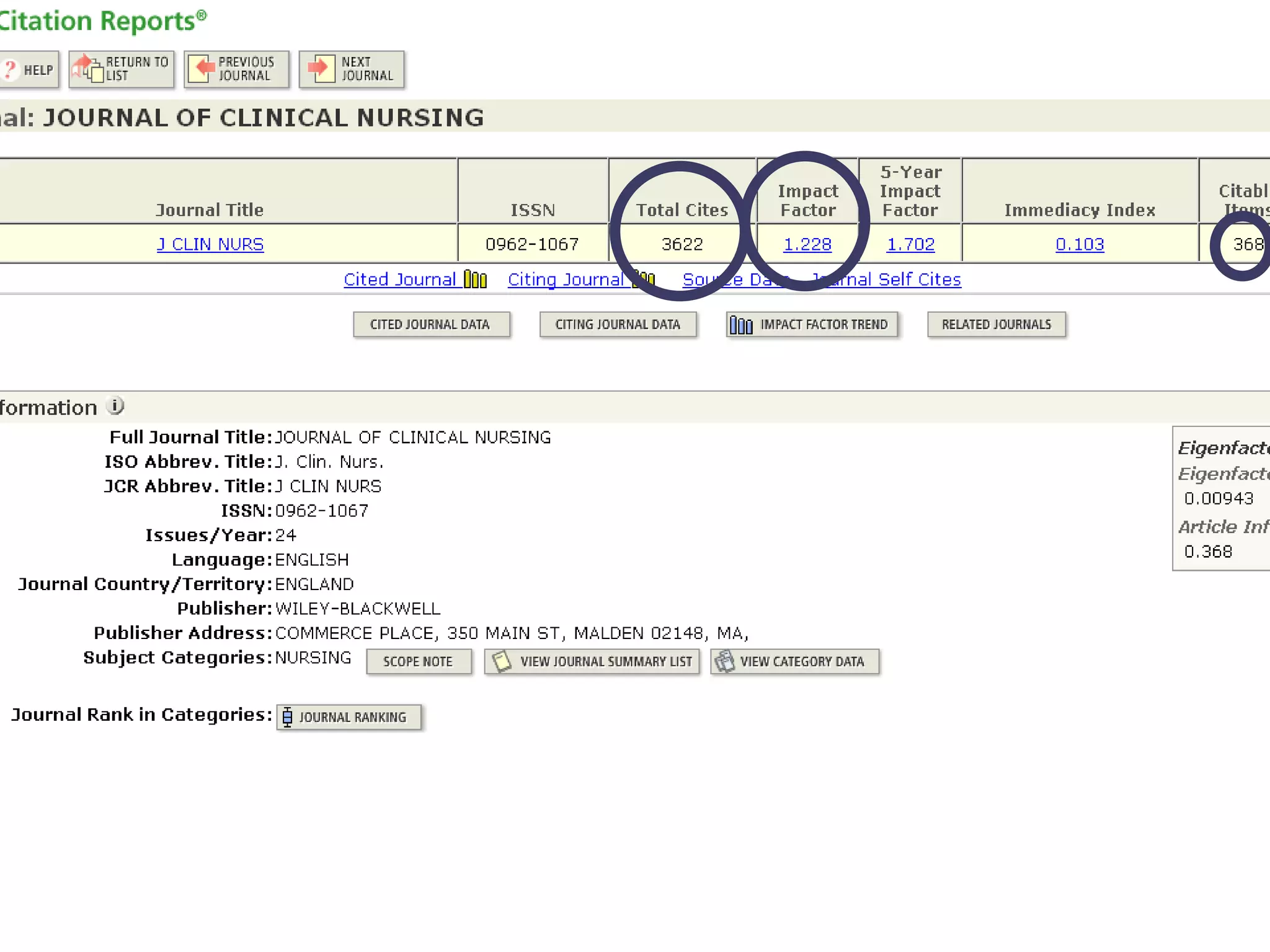Click the information icon beside Information heading
The height and width of the screenshot is (952, 1270).
point(115,406)
